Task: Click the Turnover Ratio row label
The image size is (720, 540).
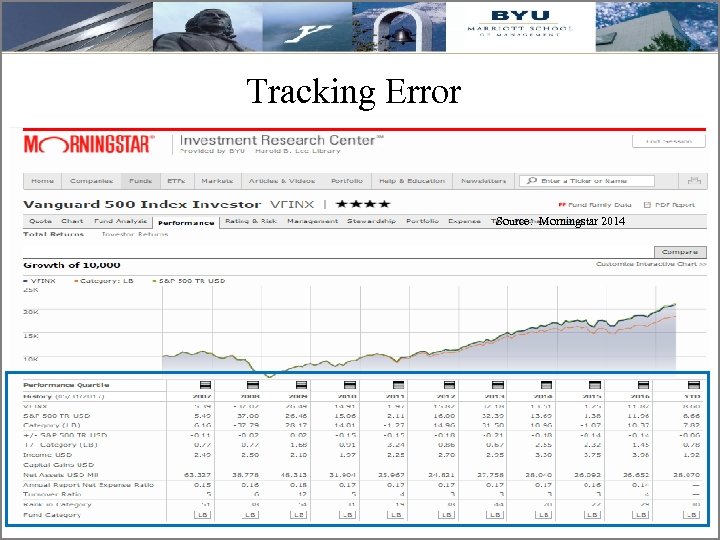Action: pyautogui.click(x=52, y=494)
